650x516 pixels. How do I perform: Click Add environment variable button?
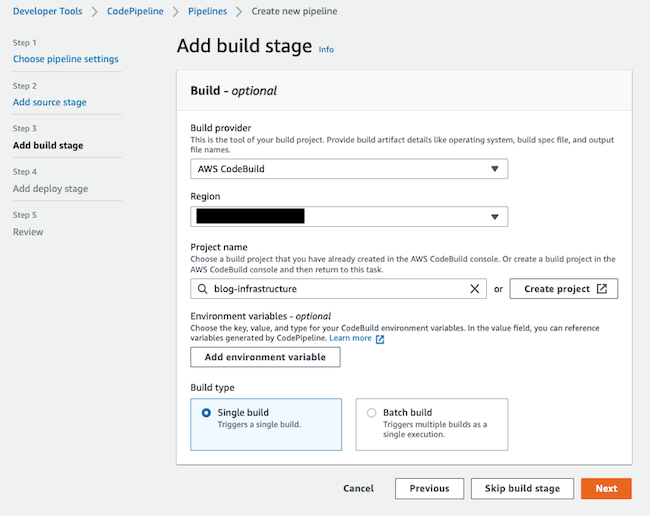[x=265, y=357]
